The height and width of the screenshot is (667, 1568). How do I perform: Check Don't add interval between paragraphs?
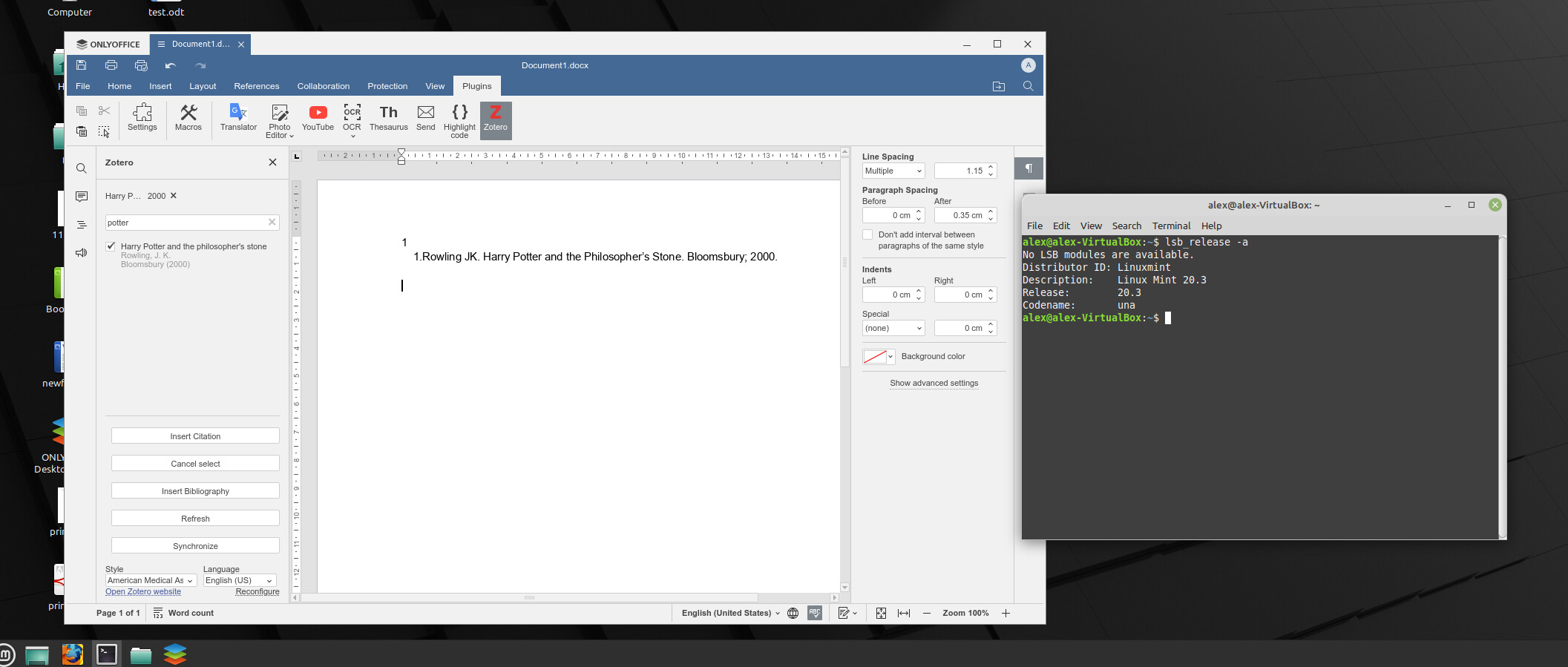click(x=867, y=234)
